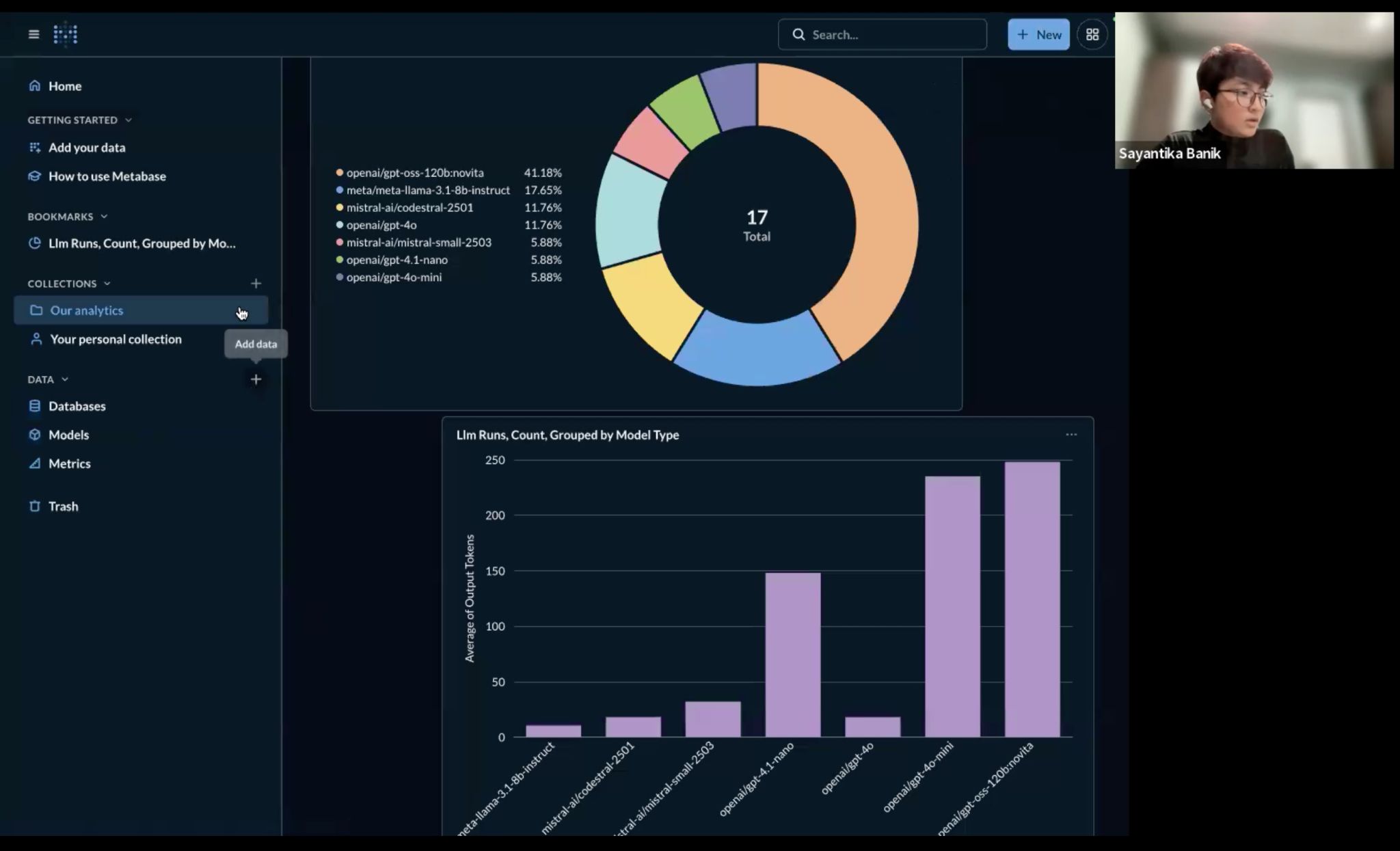This screenshot has width=1400, height=851.
Task: Click the Trash bin icon
Action: (x=34, y=506)
